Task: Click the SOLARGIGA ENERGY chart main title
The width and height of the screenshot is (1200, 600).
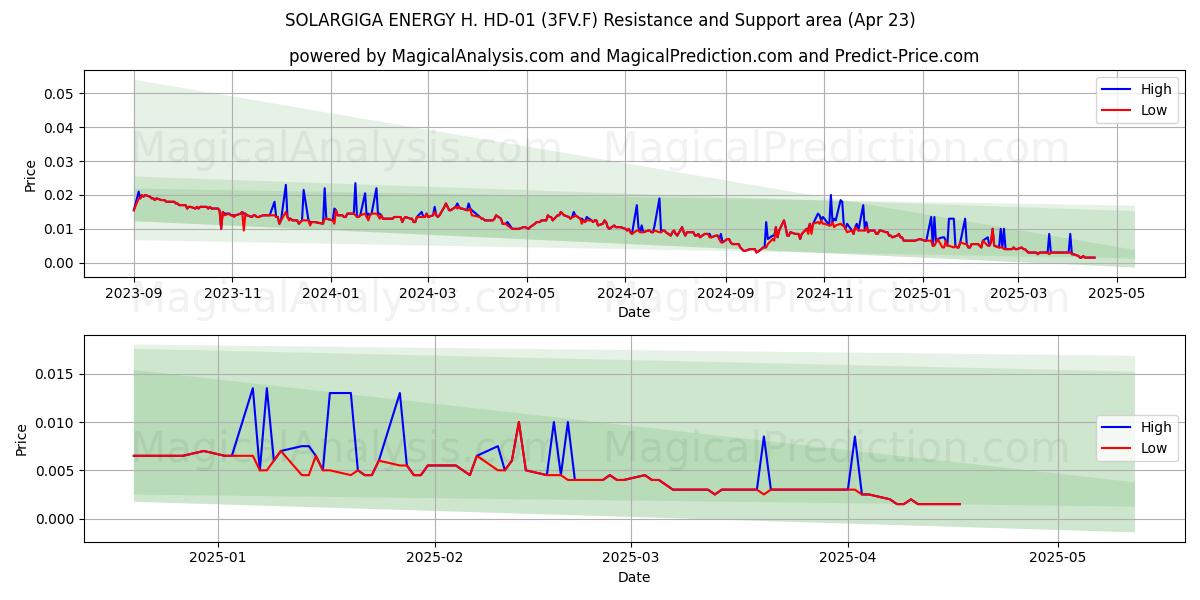Action: coord(600,20)
